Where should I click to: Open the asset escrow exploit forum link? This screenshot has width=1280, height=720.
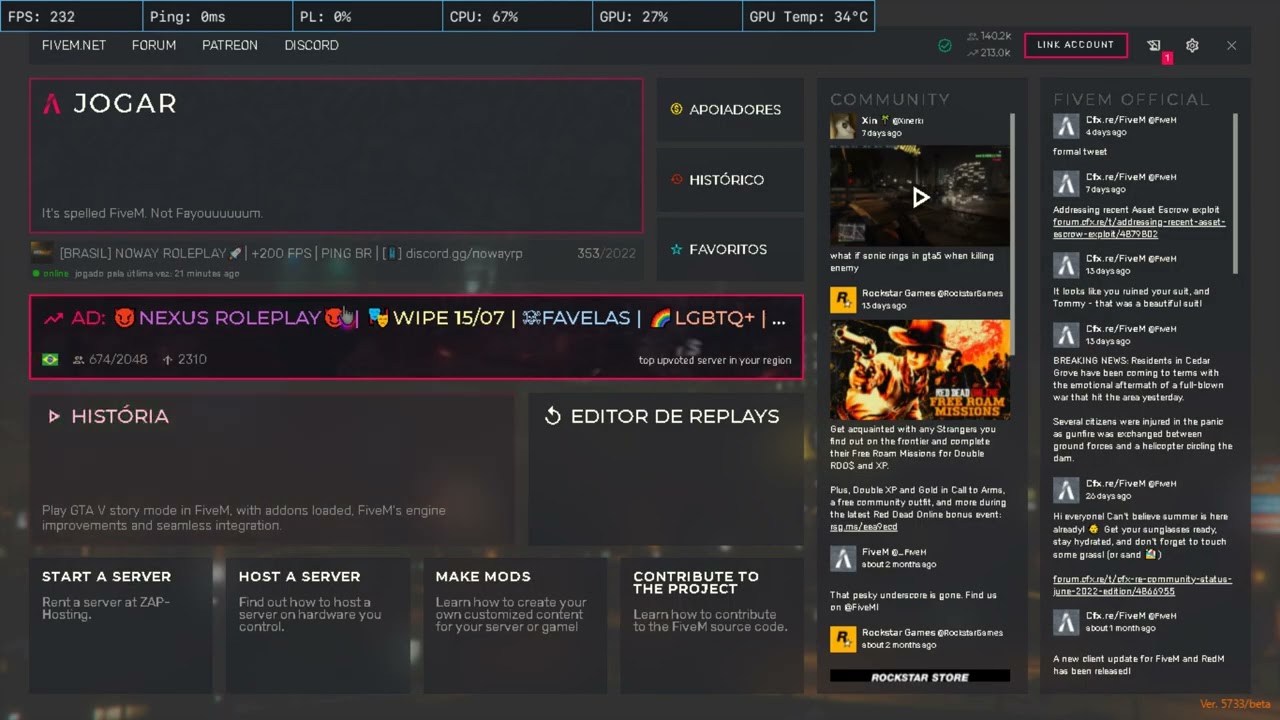(x=1139, y=228)
